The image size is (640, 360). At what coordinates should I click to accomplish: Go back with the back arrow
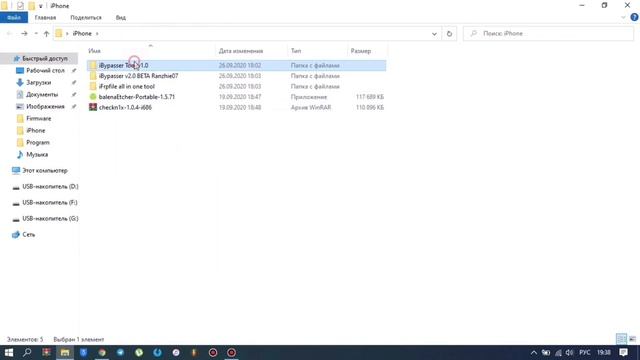[9, 33]
